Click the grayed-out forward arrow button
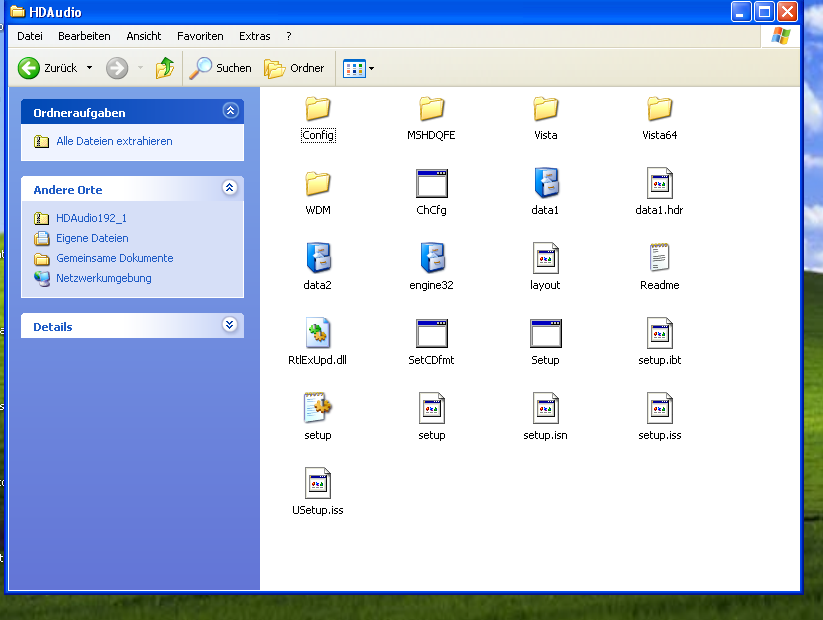This screenshot has width=823, height=620. click(x=117, y=68)
